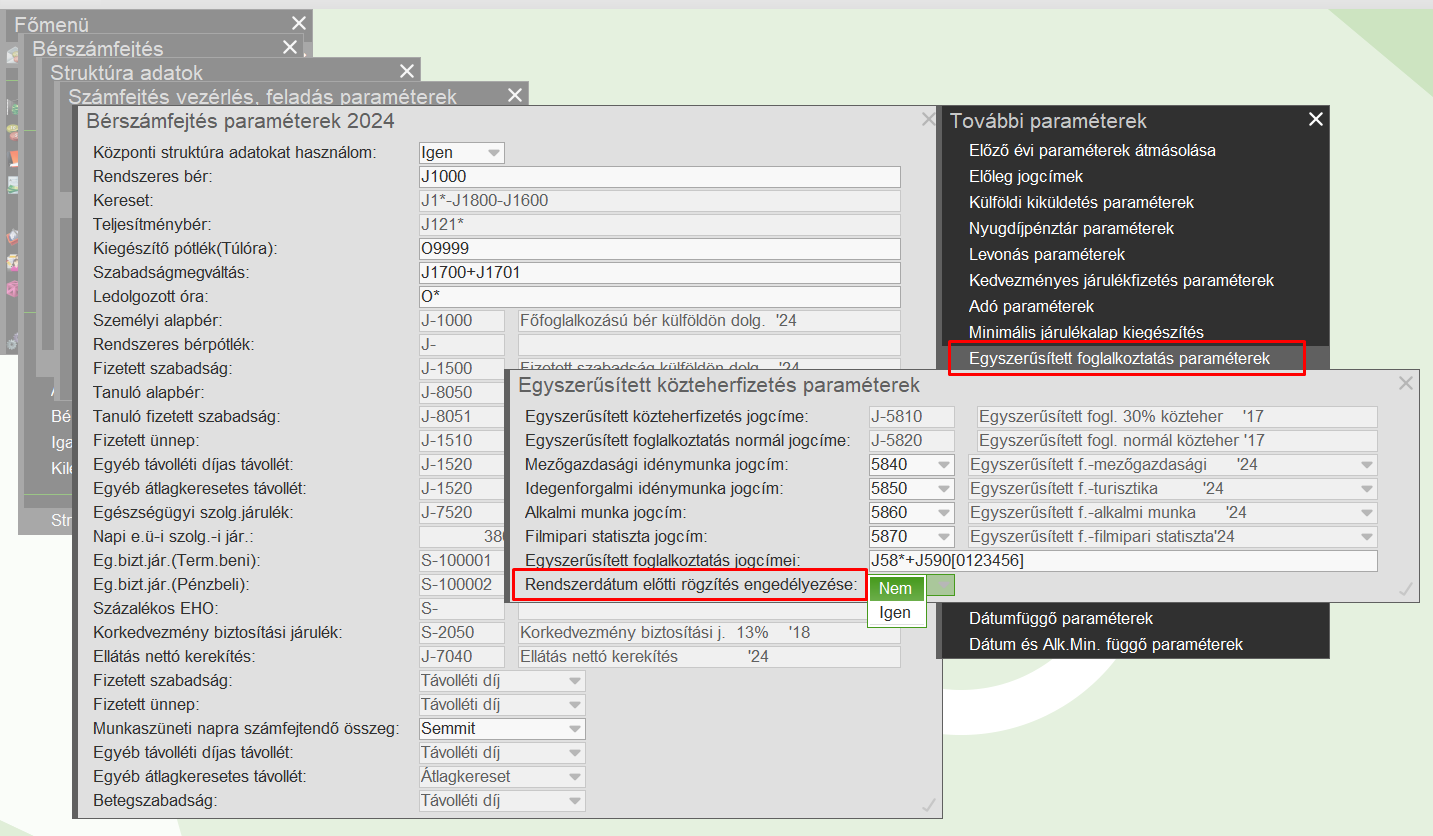The width and height of the screenshot is (1433, 836).
Task: Open Munkaszüneti napra számfejtendő összeg dropdown
Action: click(x=574, y=729)
